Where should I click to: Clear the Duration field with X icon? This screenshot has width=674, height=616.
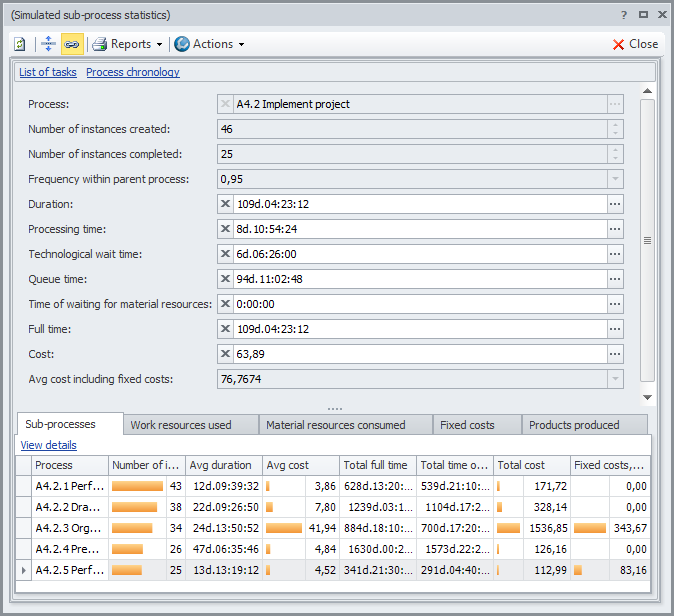coord(225,204)
